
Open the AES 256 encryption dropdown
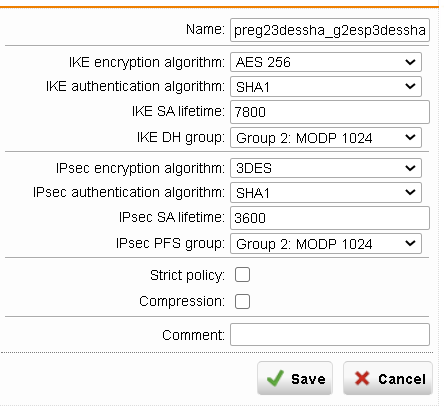coord(326,62)
